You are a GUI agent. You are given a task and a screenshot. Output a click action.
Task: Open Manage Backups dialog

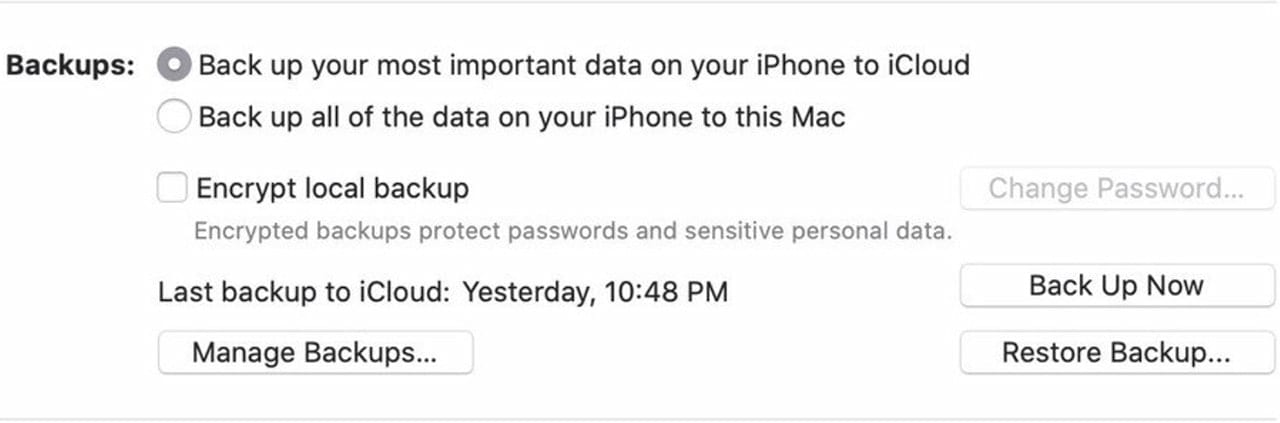click(315, 353)
